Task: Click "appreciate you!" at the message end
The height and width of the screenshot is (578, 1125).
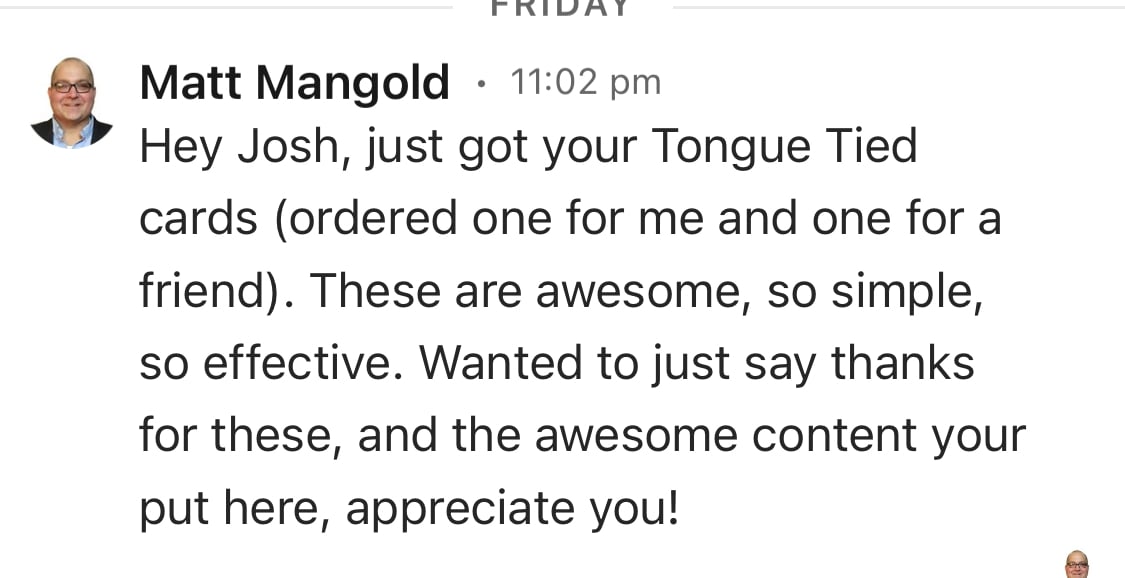Action: [x=512, y=510]
